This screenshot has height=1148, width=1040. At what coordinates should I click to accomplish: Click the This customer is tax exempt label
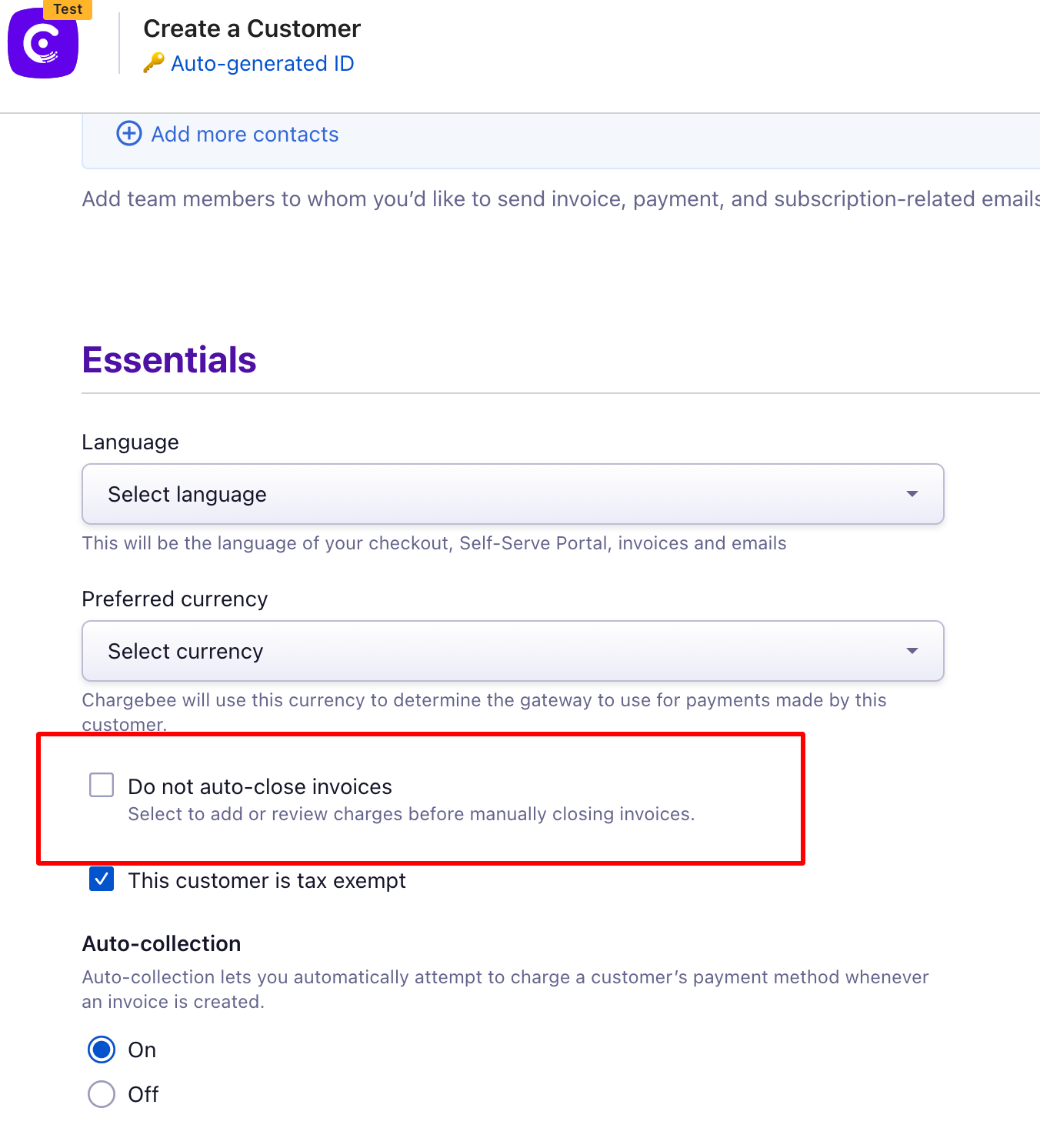(x=267, y=880)
